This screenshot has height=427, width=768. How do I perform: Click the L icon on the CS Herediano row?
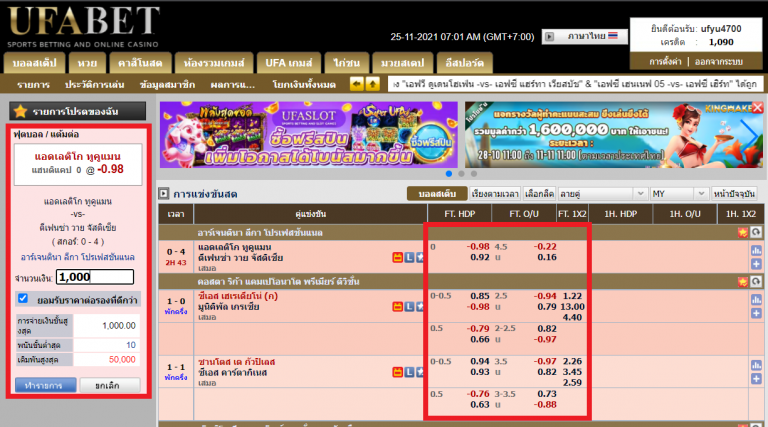click(409, 307)
